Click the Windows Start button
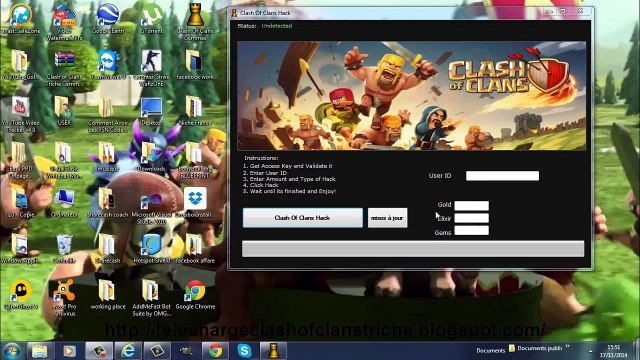 pyautogui.click(x=12, y=351)
